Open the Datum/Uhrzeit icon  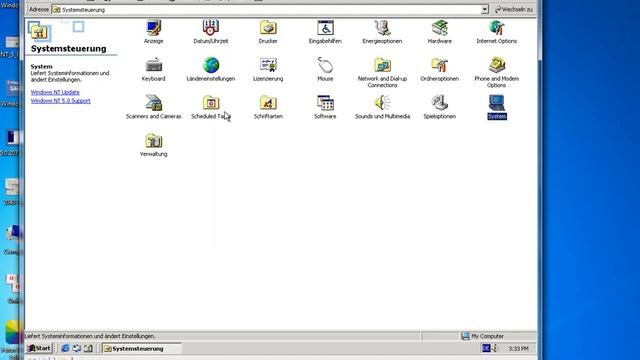pyautogui.click(x=211, y=31)
